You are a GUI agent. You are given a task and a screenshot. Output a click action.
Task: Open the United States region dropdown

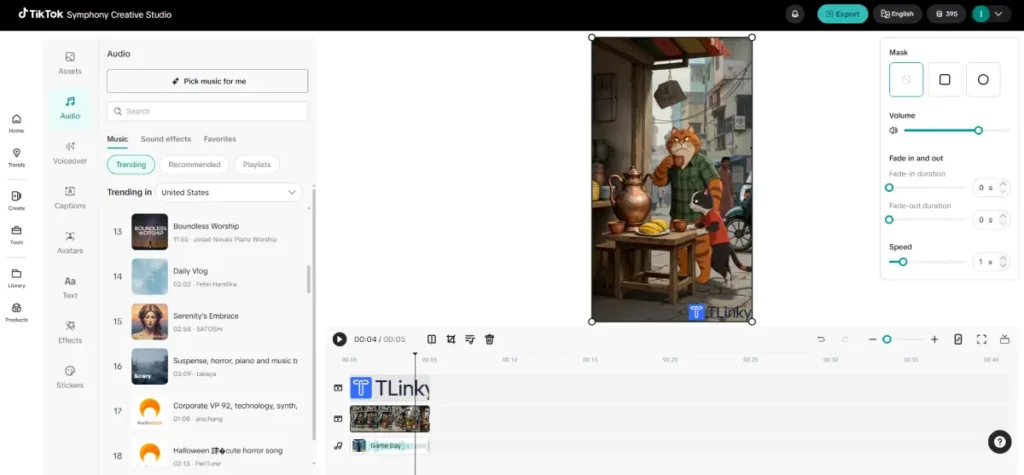pyautogui.click(x=229, y=193)
